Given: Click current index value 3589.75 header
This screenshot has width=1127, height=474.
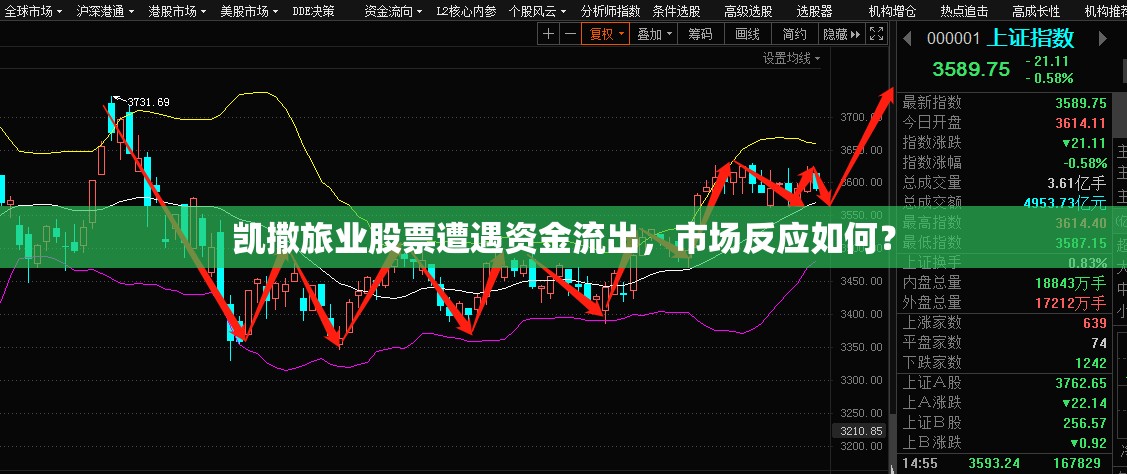Looking at the screenshot, I should (971, 69).
